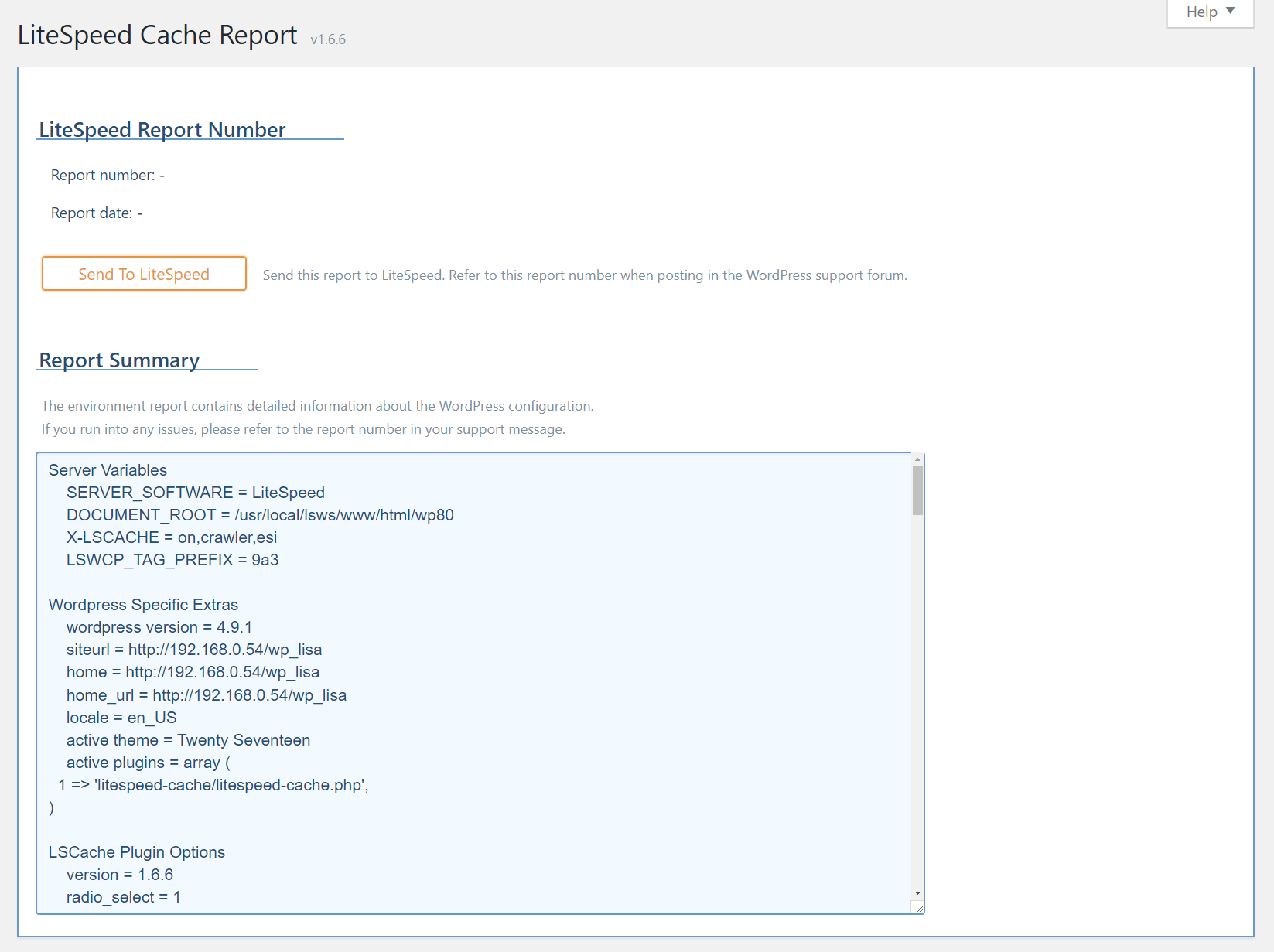Click the 'LSWCP_TAG_PREFIX = 9a3' line
The image size is (1274, 952).
[x=172, y=560]
